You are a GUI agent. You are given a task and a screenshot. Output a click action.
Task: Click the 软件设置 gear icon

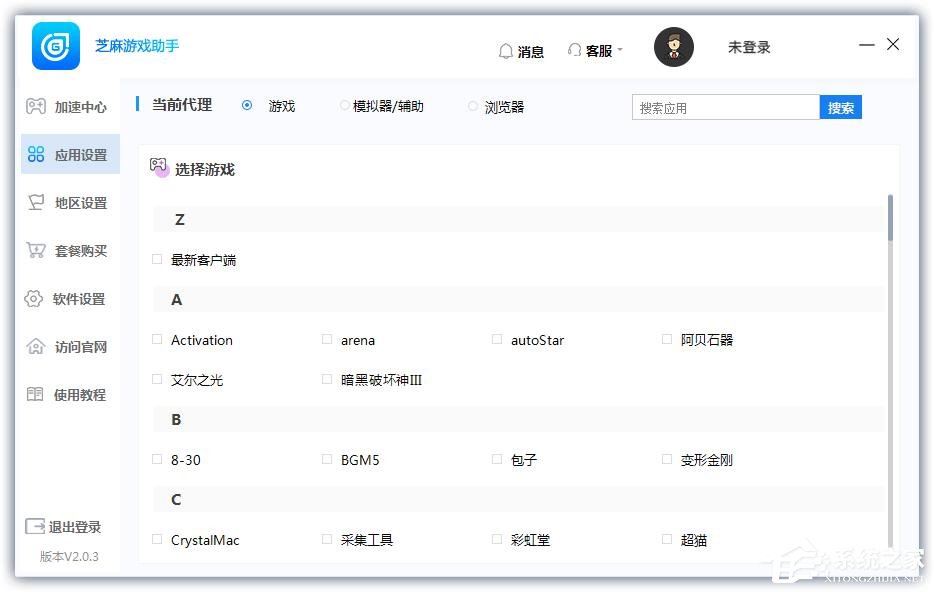pyautogui.click(x=34, y=298)
